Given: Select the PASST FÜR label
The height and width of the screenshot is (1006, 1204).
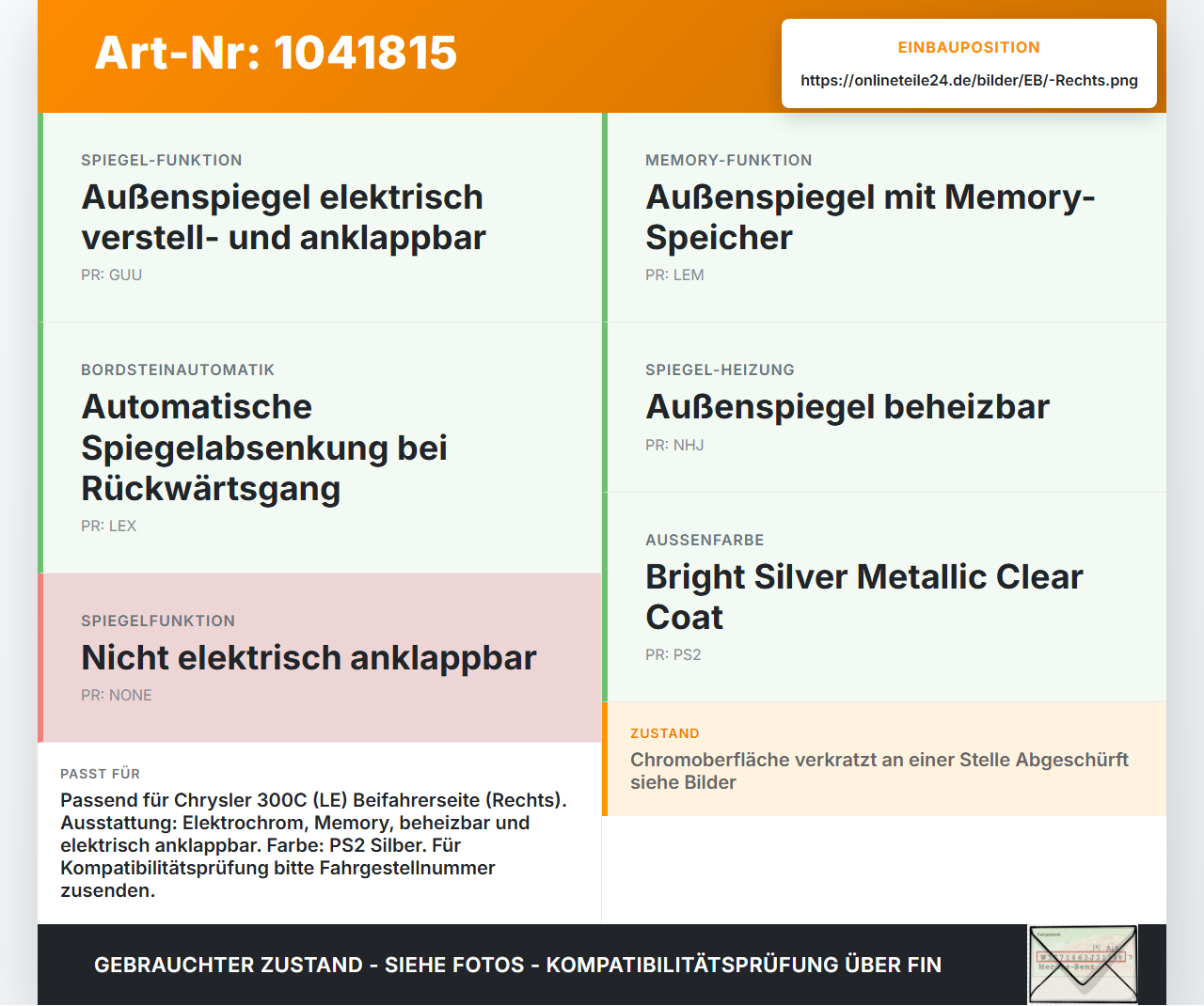Looking at the screenshot, I should click(101, 774).
